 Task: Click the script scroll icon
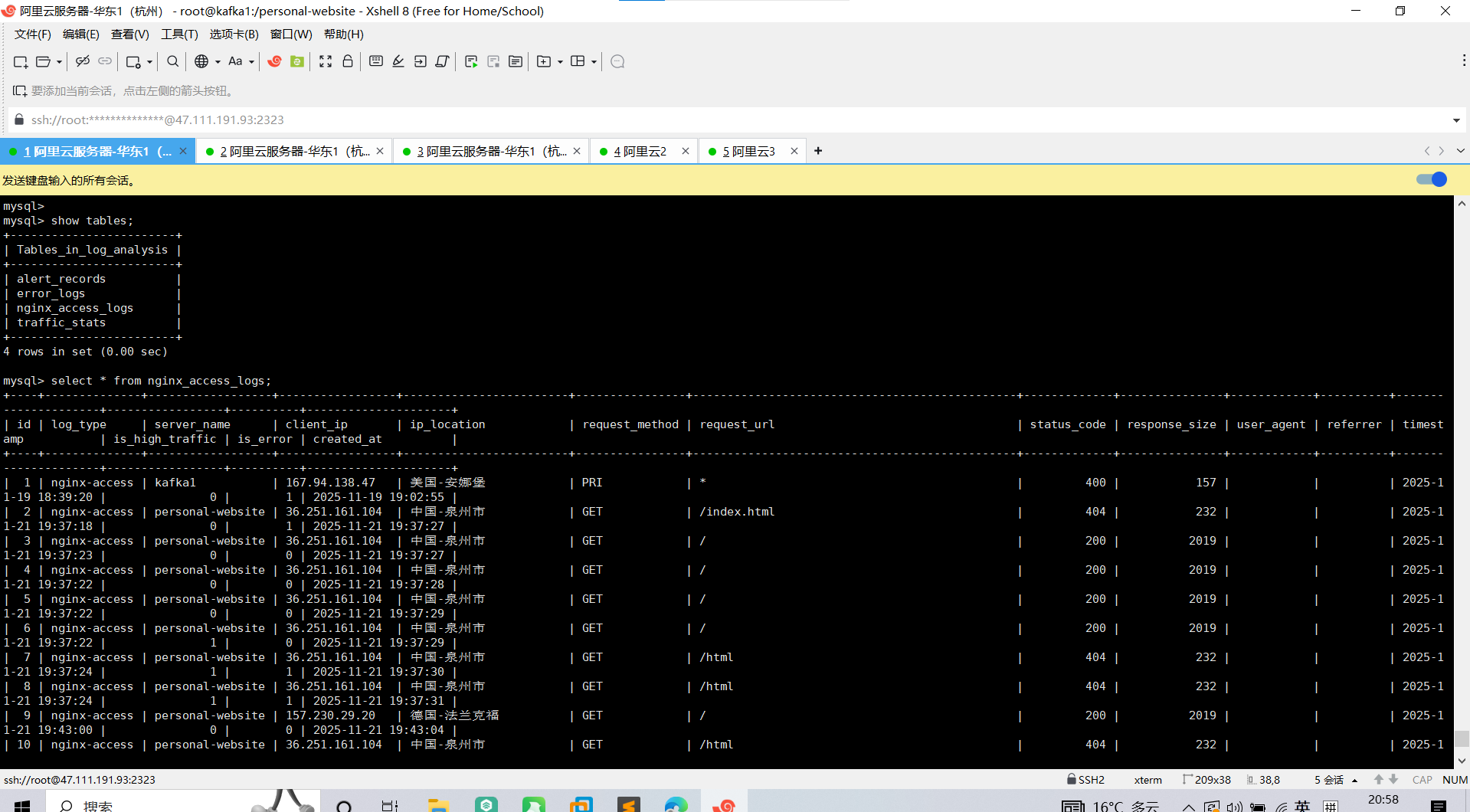(442, 61)
